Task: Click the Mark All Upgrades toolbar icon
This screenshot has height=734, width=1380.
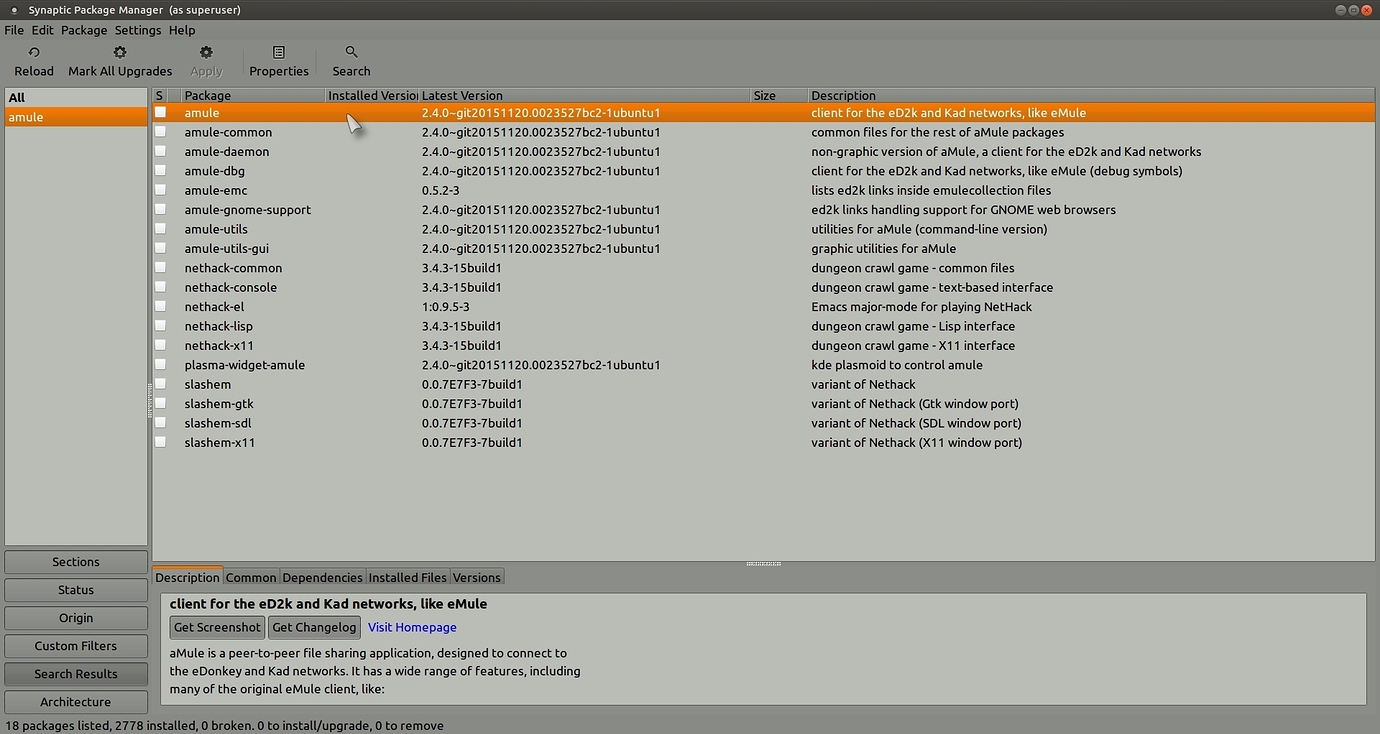Action: point(120,52)
